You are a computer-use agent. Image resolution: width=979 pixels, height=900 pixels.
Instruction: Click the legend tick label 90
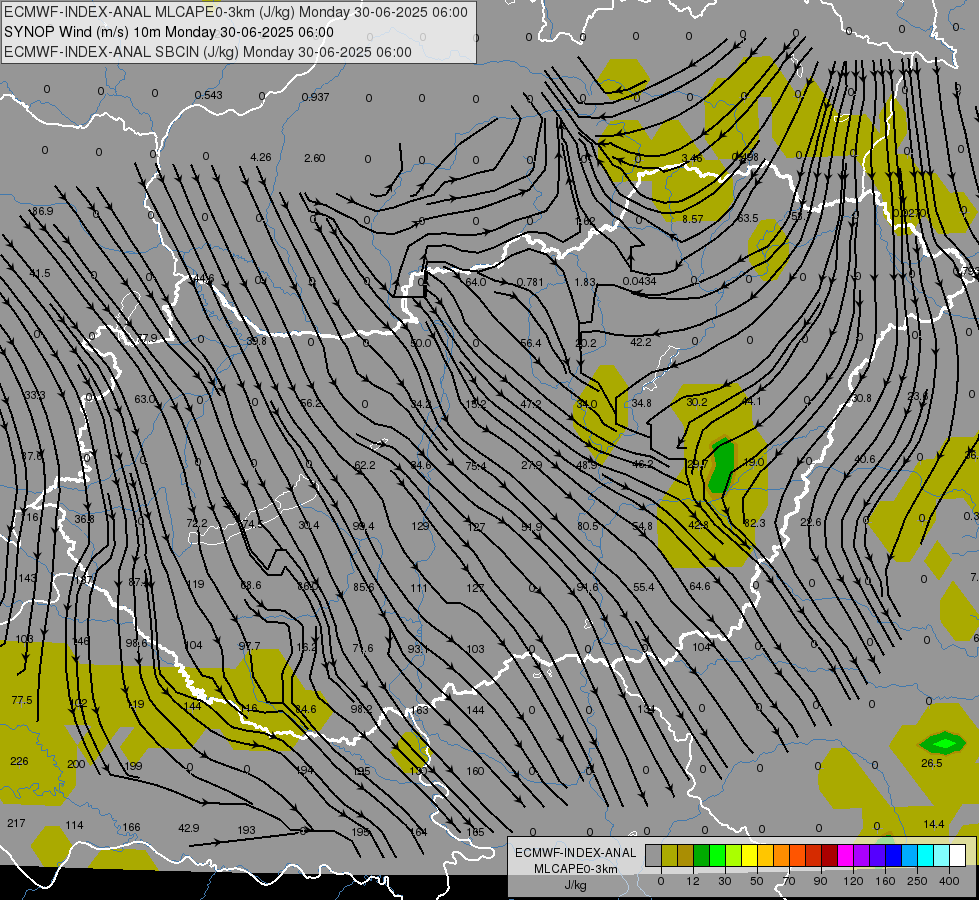click(820, 881)
